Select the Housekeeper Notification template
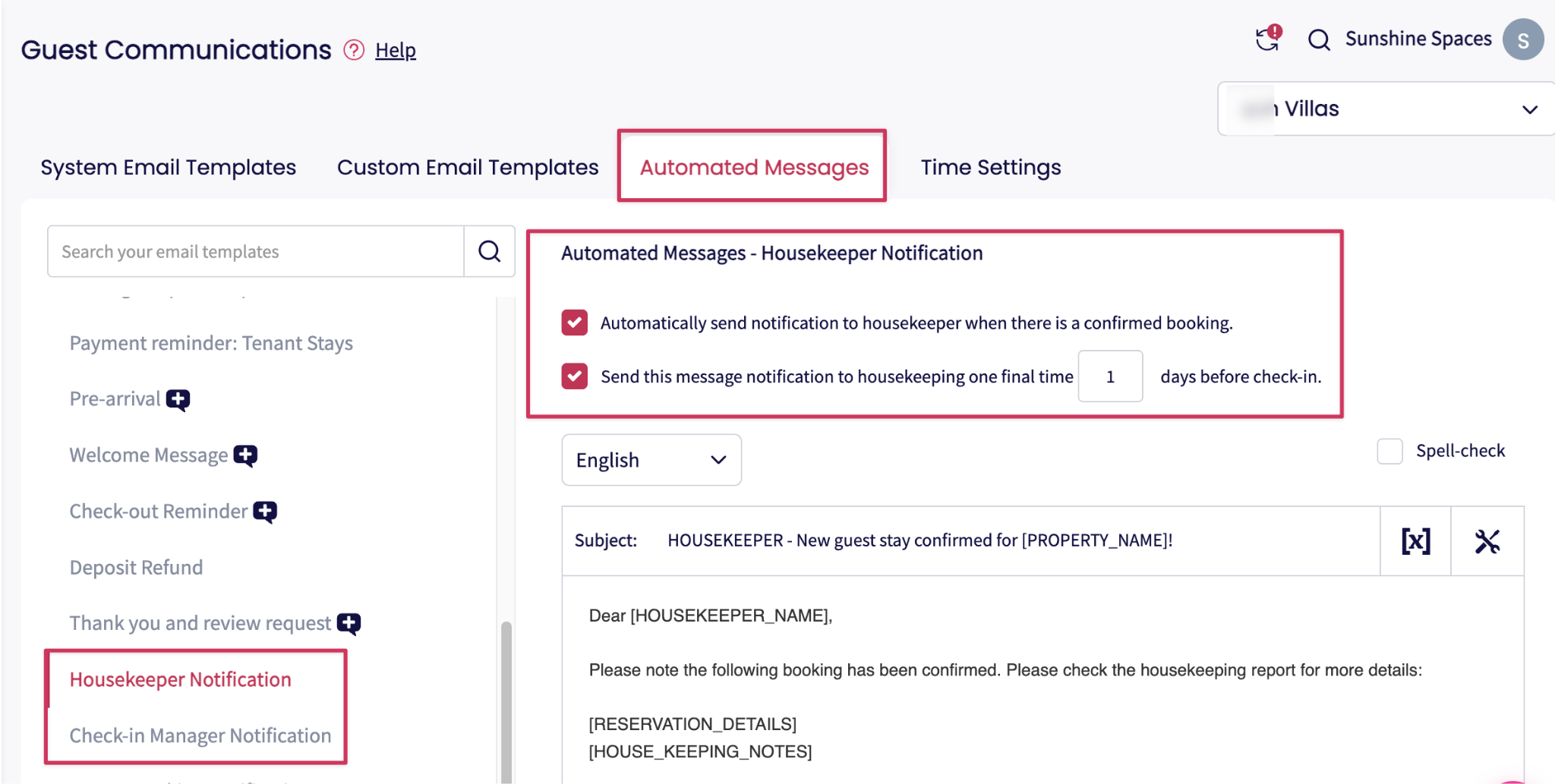This screenshot has width=1555, height=784. (181, 679)
